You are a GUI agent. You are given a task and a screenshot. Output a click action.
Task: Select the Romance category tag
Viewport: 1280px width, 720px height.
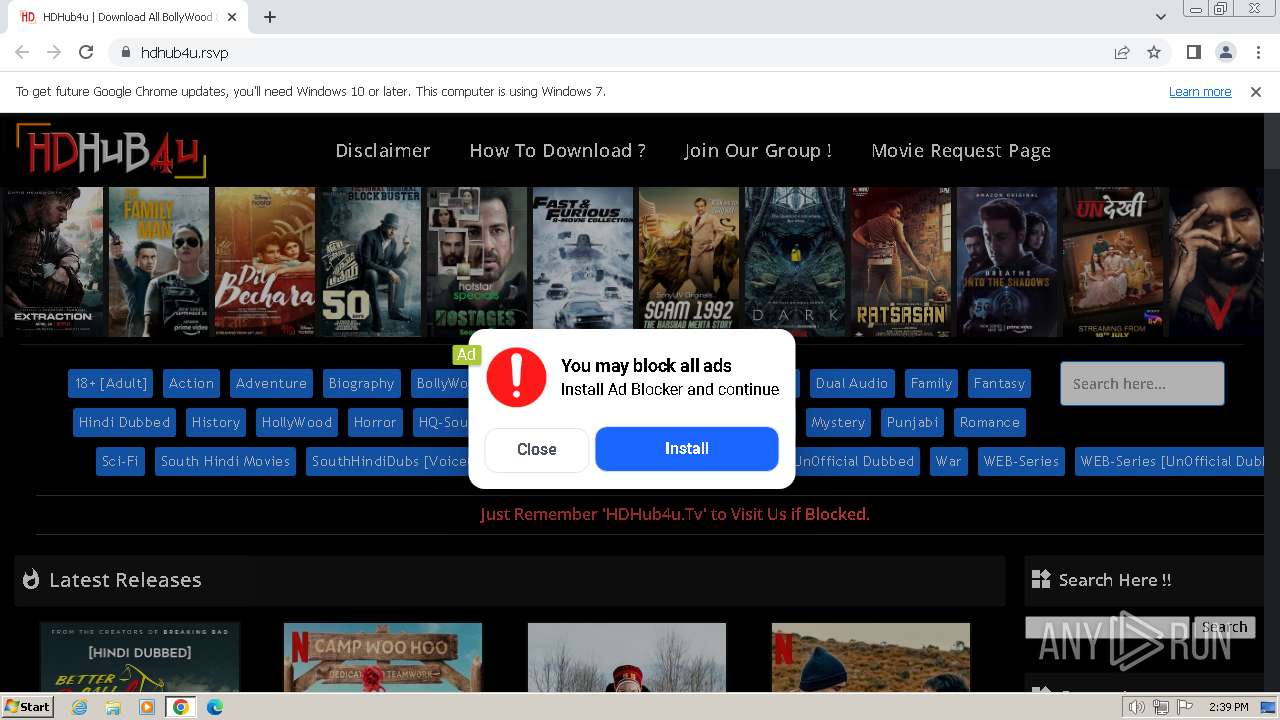pos(990,422)
